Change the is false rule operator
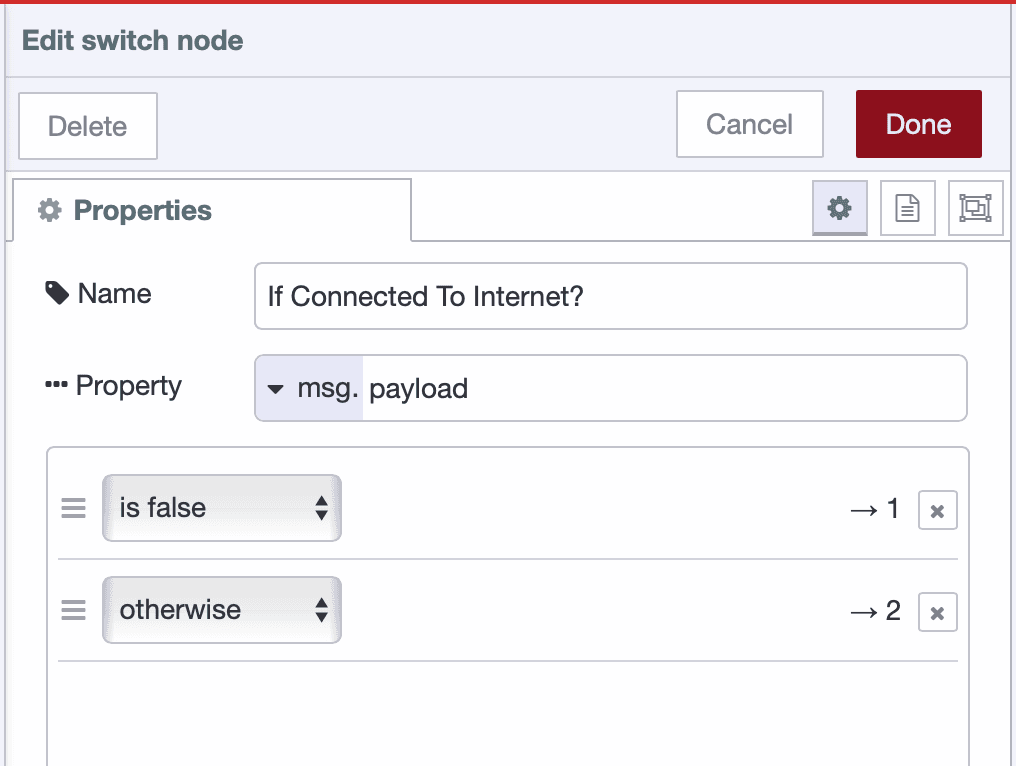This screenshot has width=1016, height=766. pos(220,508)
